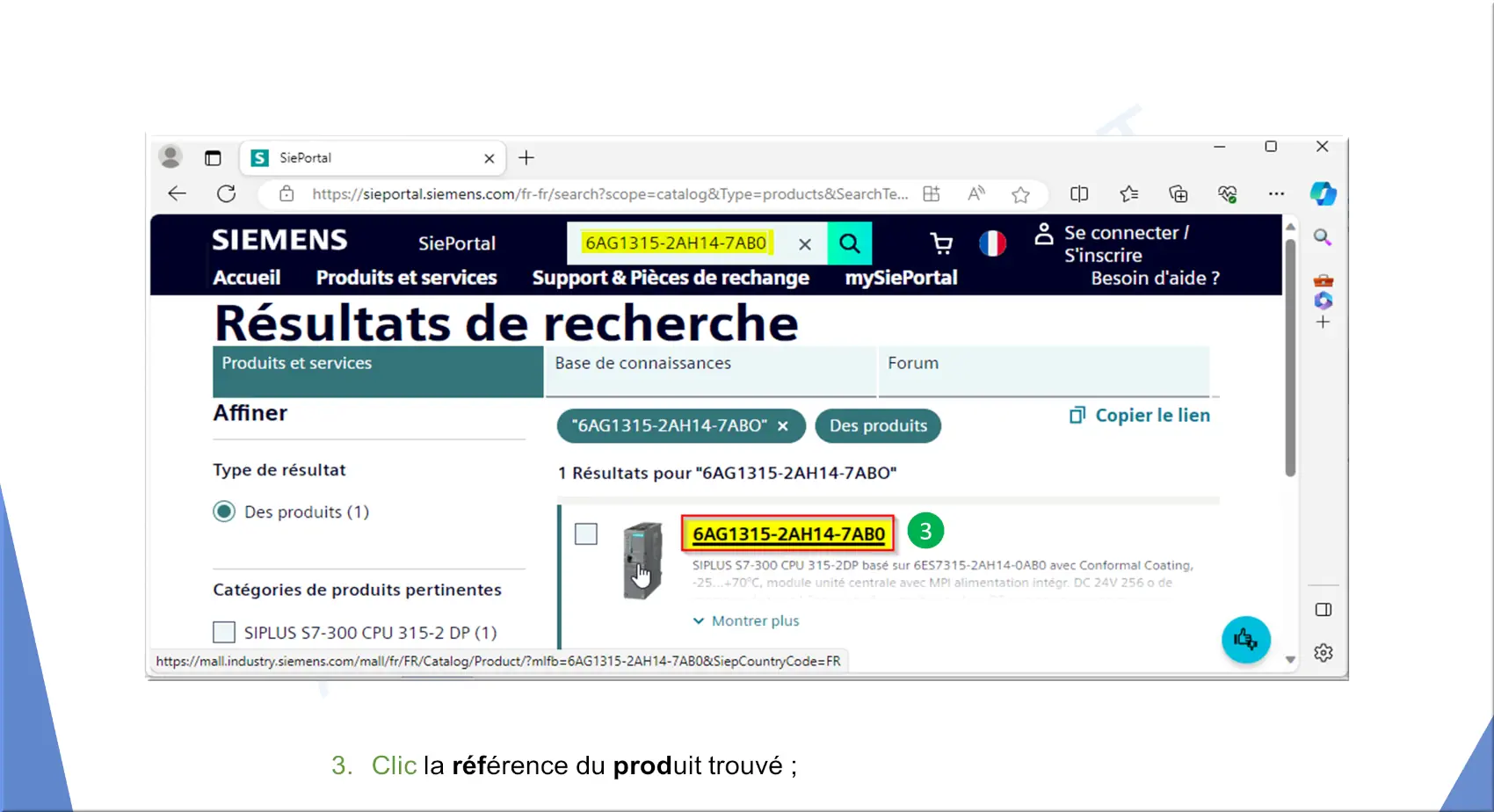
Task: Click the SiePortal search magnifier button
Action: pyautogui.click(x=849, y=243)
